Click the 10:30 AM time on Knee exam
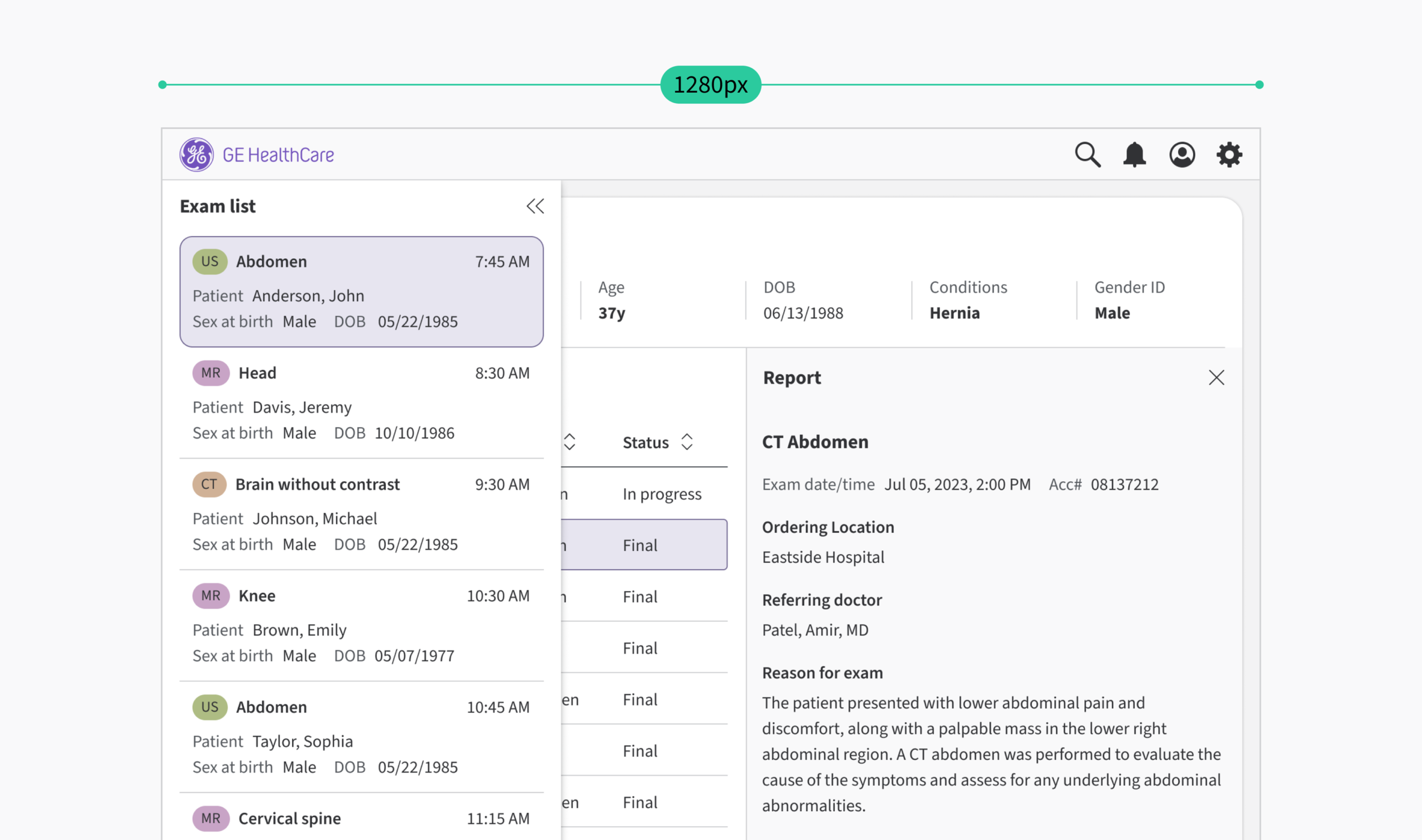 (x=498, y=596)
